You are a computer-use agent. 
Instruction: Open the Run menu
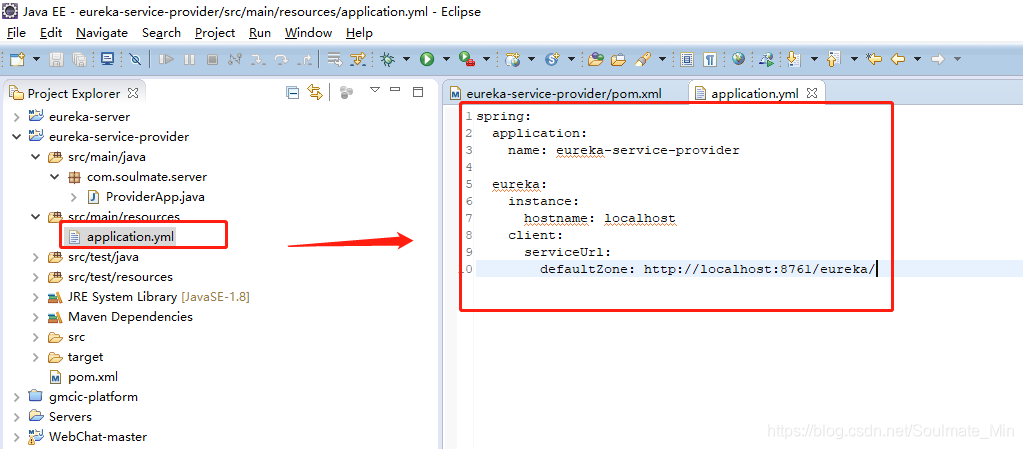click(x=260, y=33)
